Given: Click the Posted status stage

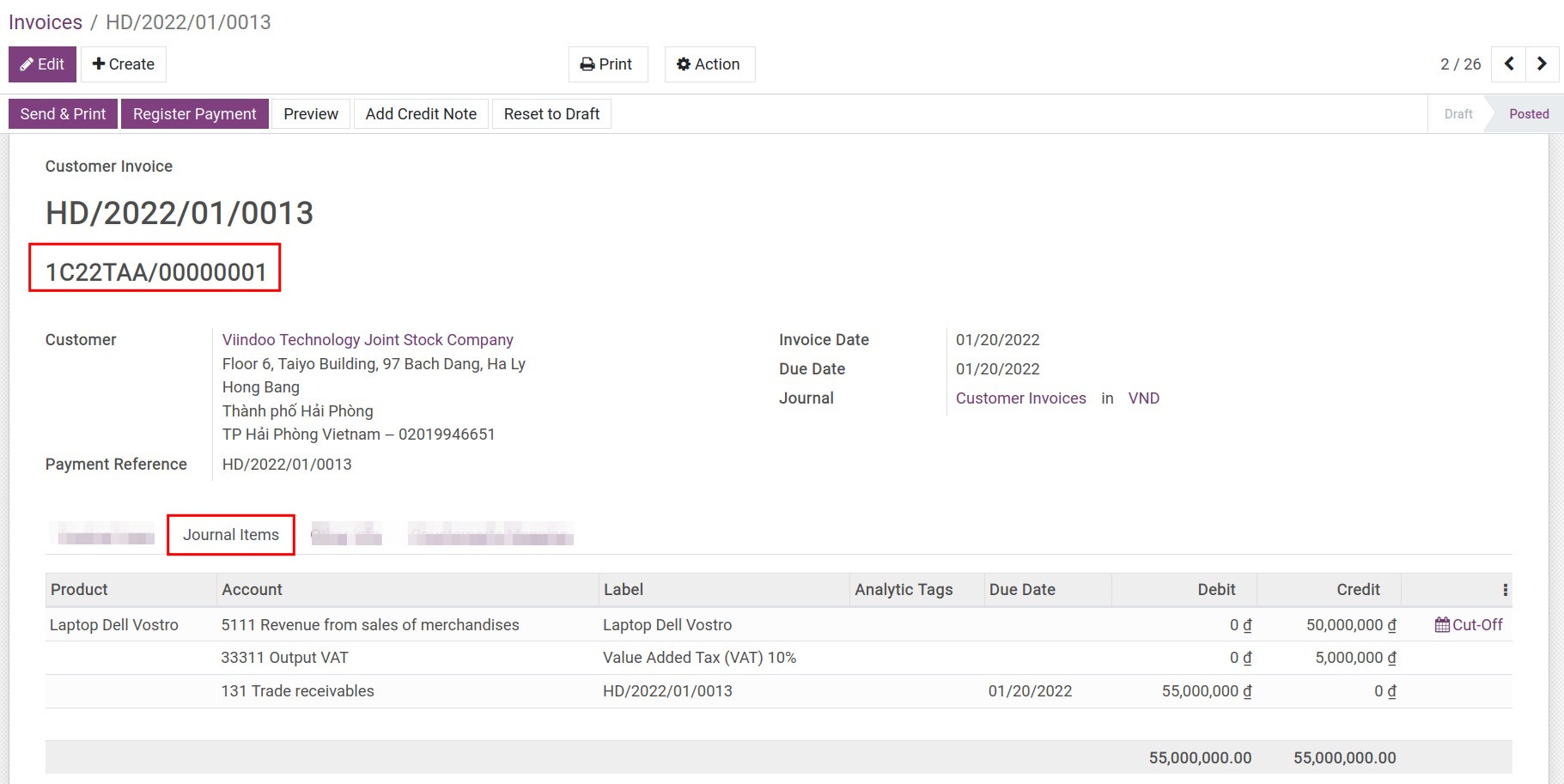Looking at the screenshot, I should (x=1528, y=113).
